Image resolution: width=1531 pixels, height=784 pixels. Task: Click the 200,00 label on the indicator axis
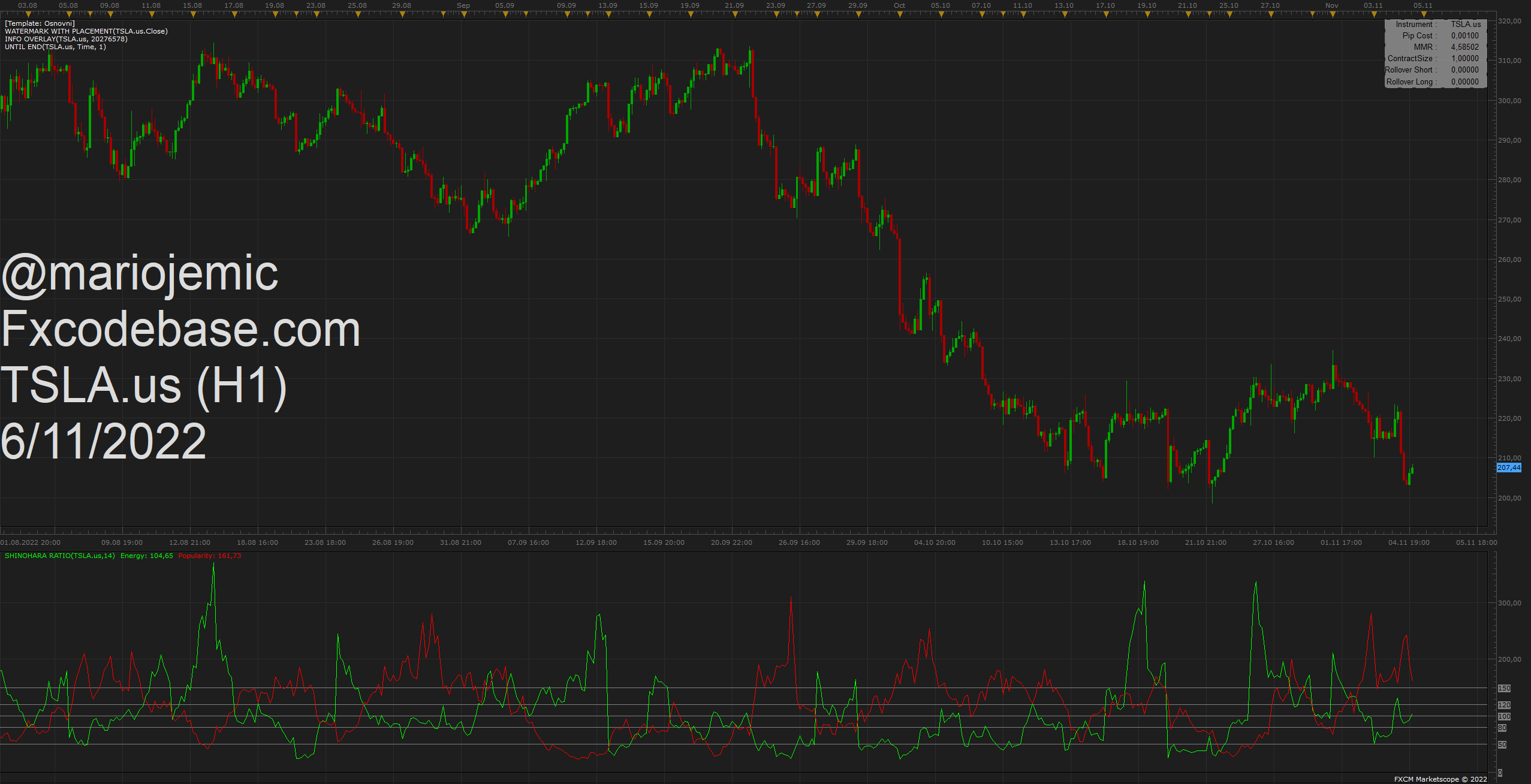[1509, 659]
